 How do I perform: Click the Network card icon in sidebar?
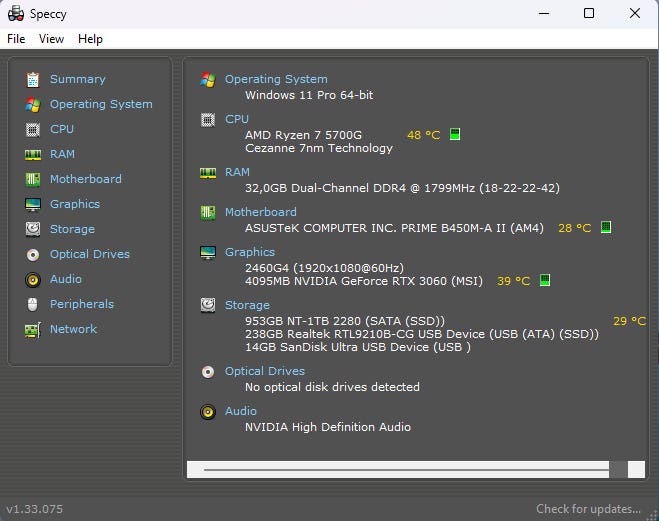coord(33,330)
